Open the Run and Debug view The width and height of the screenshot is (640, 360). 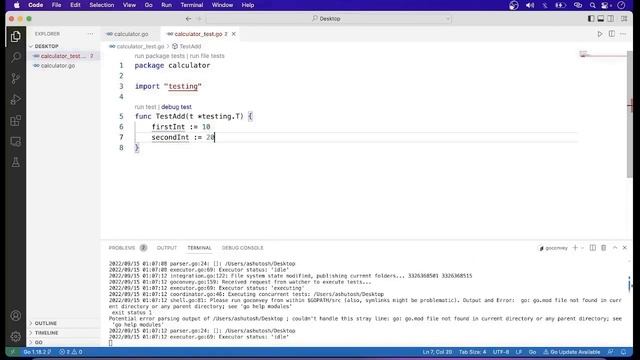[x=16, y=99]
